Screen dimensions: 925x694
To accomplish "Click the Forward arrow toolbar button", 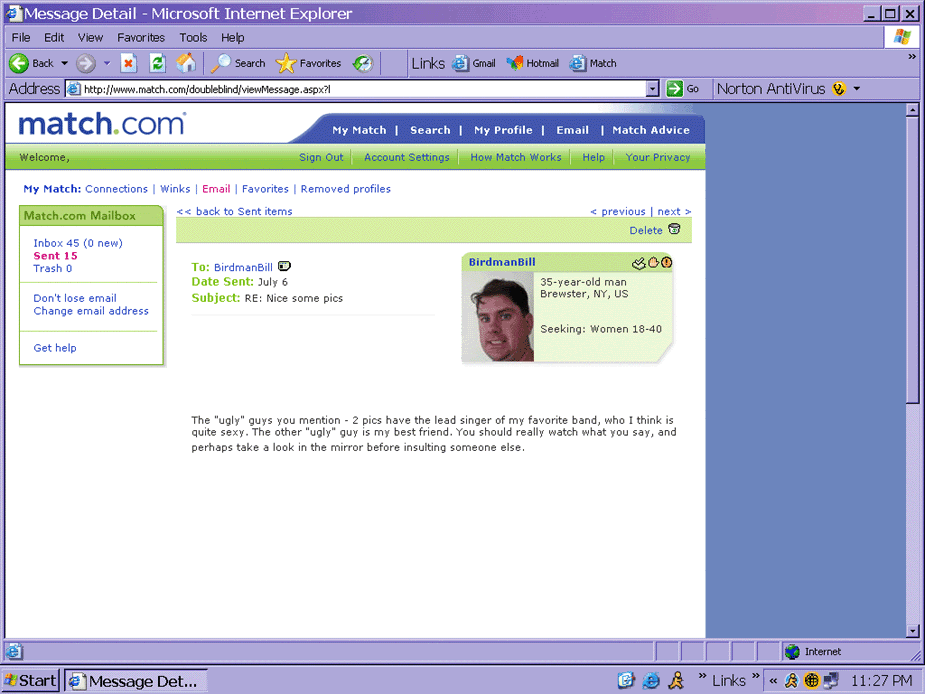I will tap(86, 63).
